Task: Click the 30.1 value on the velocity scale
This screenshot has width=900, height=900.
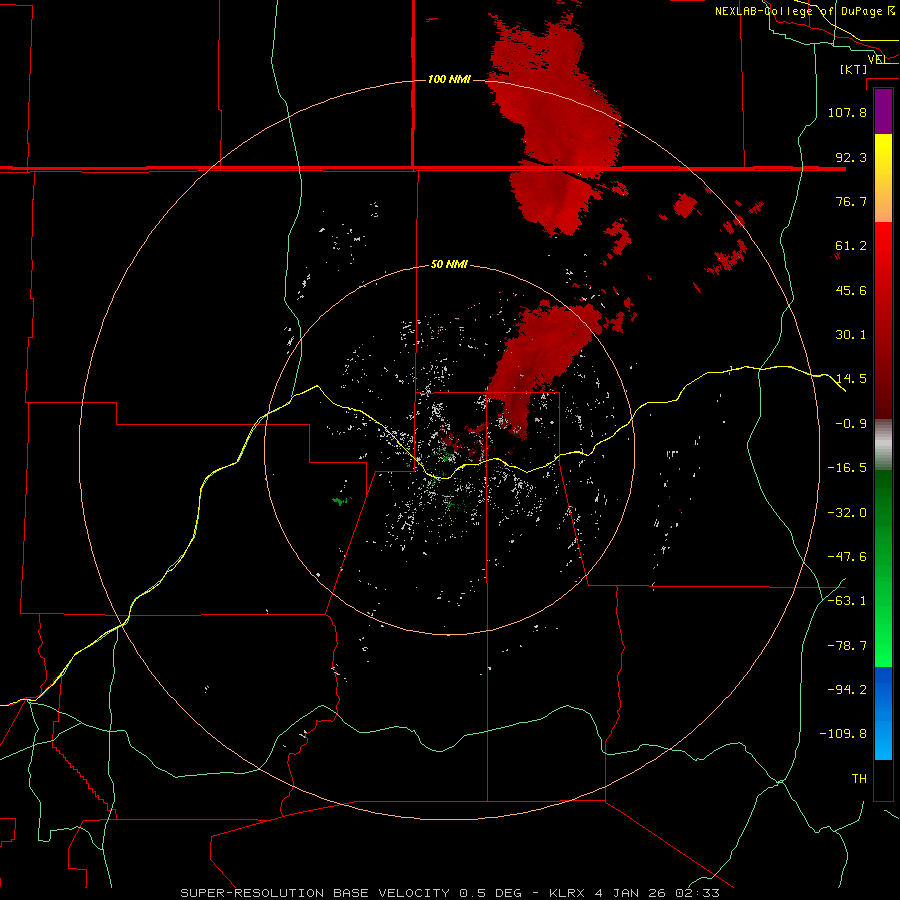Action: pyautogui.click(x=851, y=335)
